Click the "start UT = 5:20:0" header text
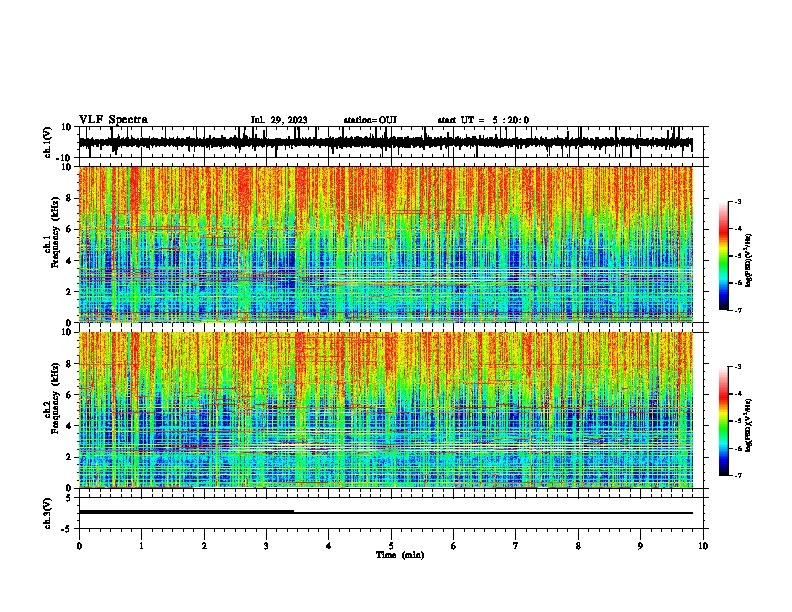This screenshot has width=792, height=612. coord(483,120)
